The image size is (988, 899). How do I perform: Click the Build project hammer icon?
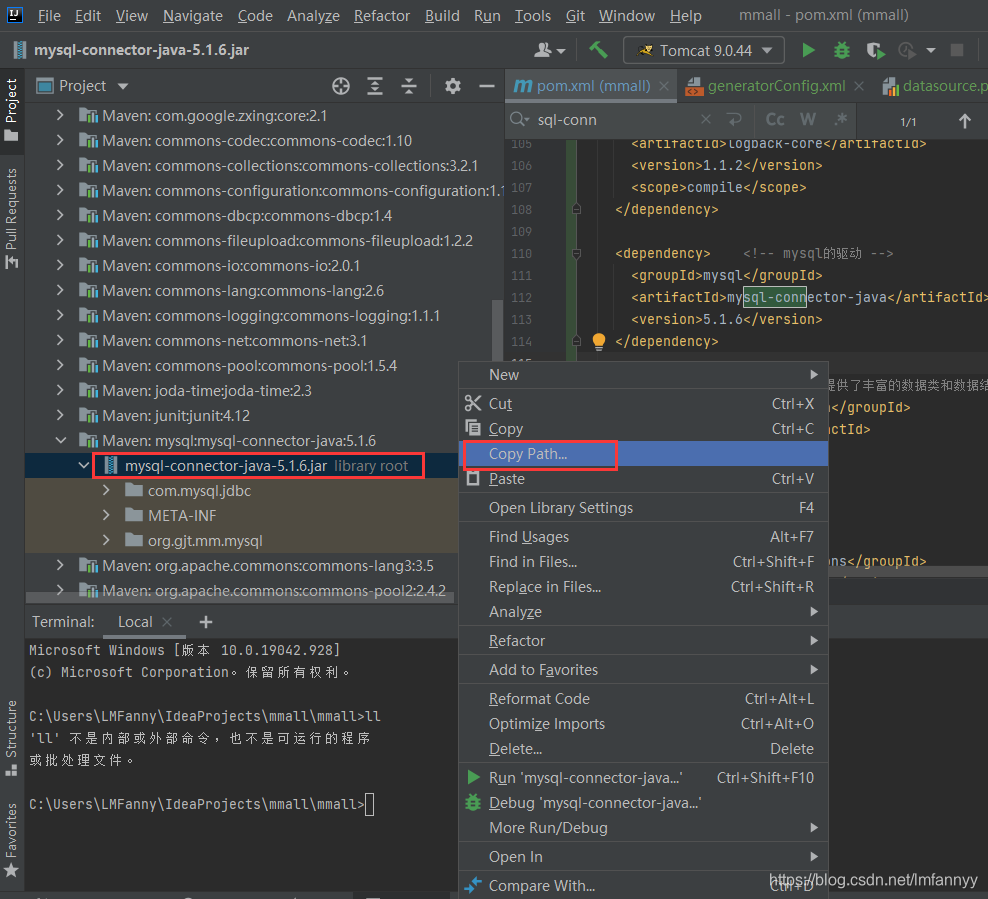[x=598, y=50]
